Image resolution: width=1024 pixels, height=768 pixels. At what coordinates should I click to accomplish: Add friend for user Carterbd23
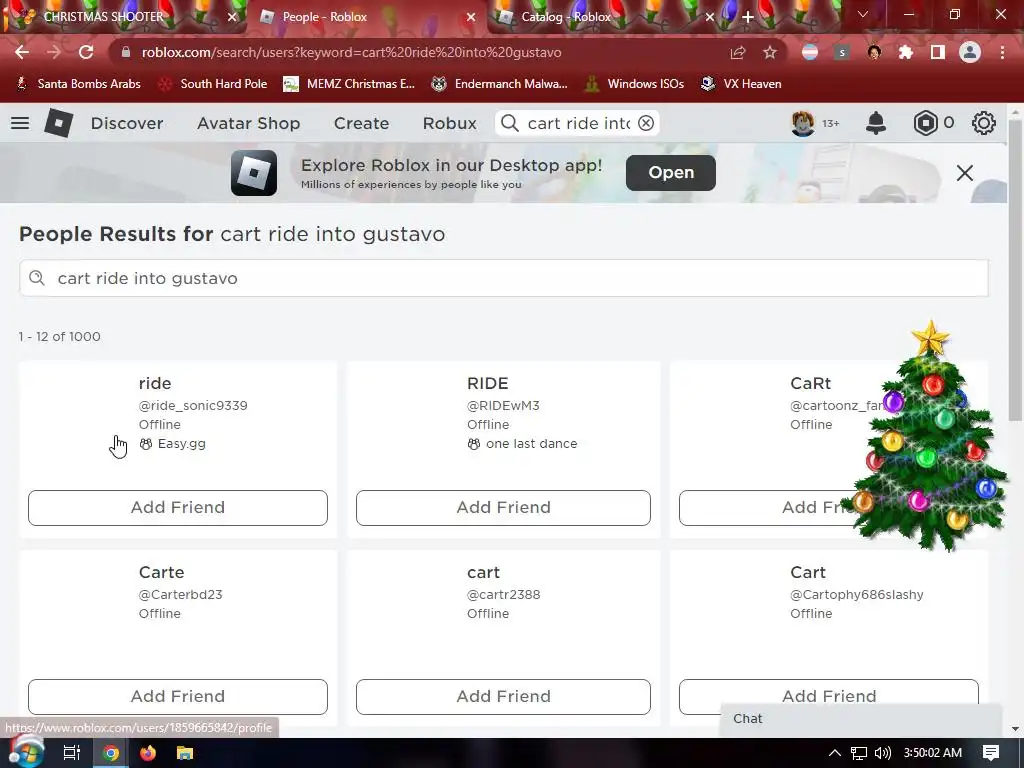(x=178, y=696)
